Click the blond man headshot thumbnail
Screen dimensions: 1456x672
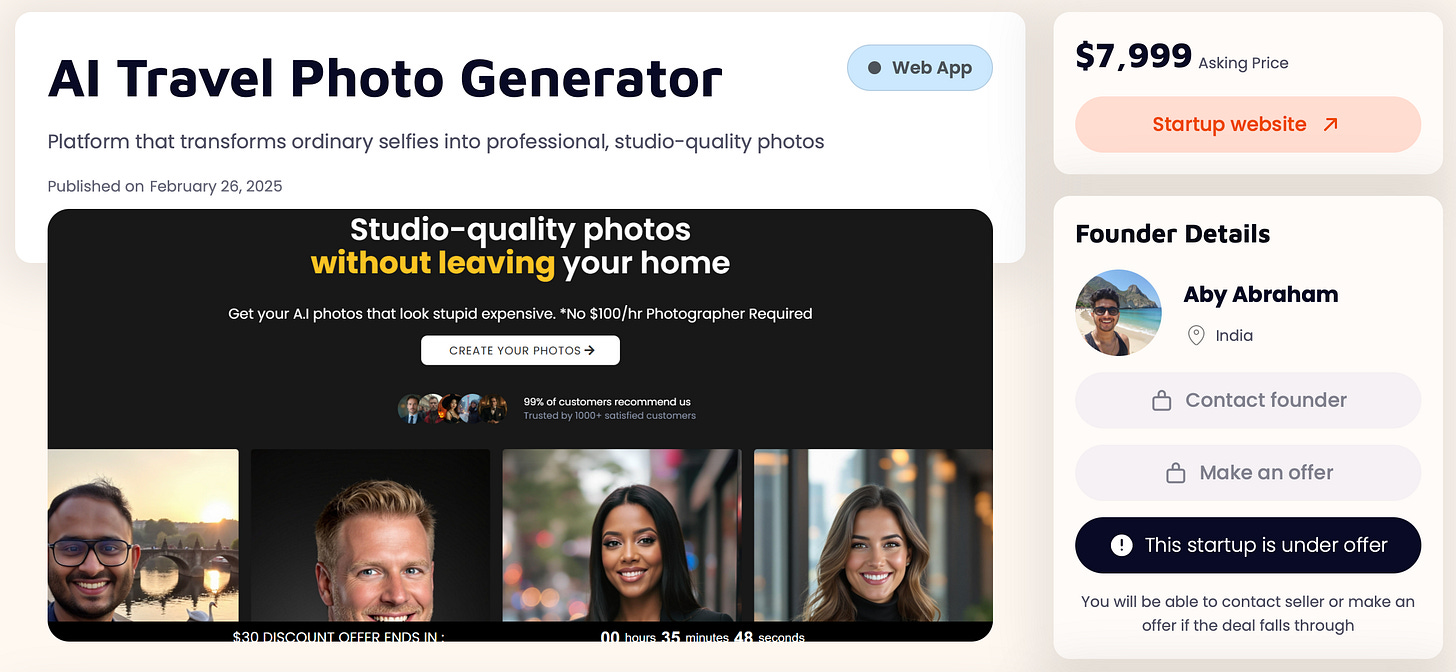tap(370, 535)
